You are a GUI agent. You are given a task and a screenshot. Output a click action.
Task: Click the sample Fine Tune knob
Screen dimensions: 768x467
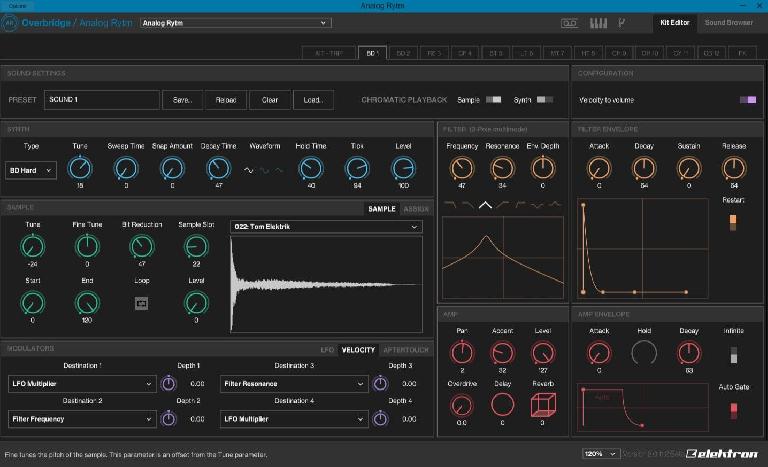(87, 246)
